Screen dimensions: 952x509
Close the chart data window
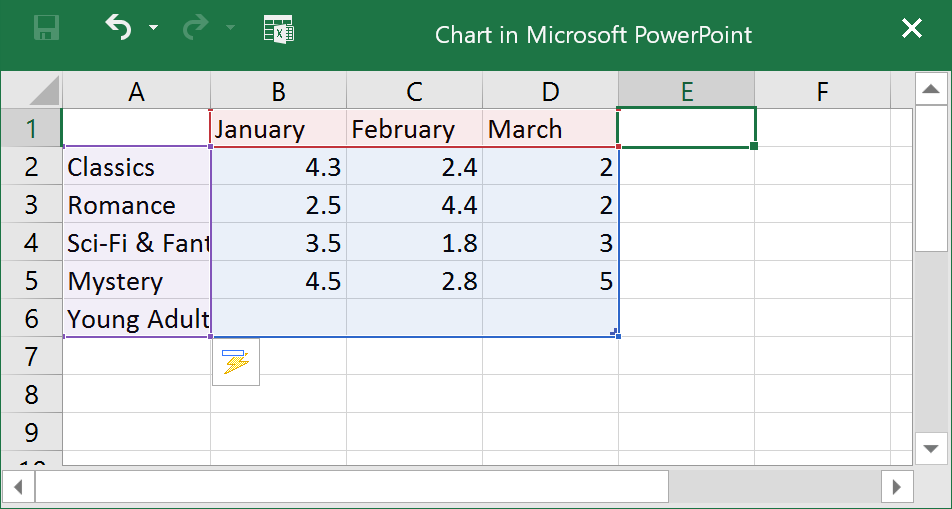(911, 28)
